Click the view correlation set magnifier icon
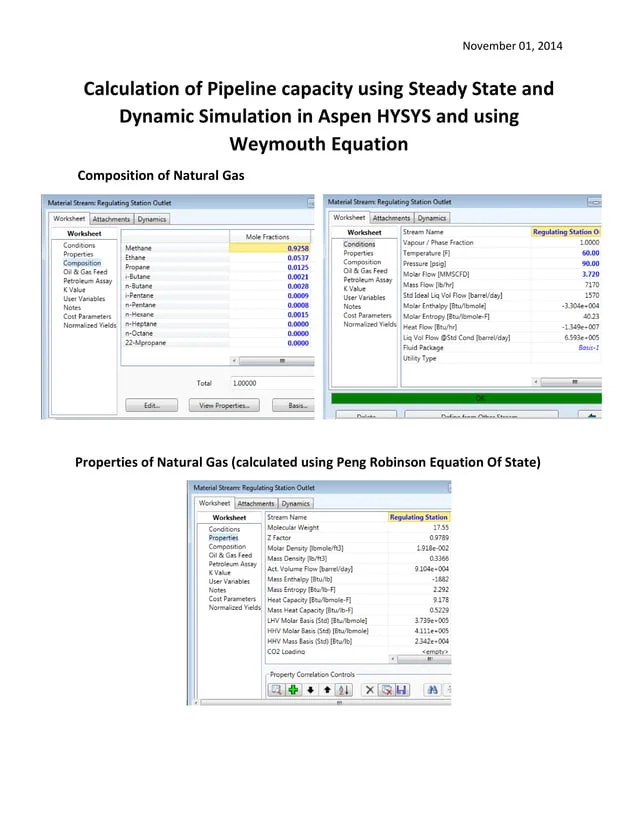Image resolution: width=638 pixels, height=826 pixels. 276,690
